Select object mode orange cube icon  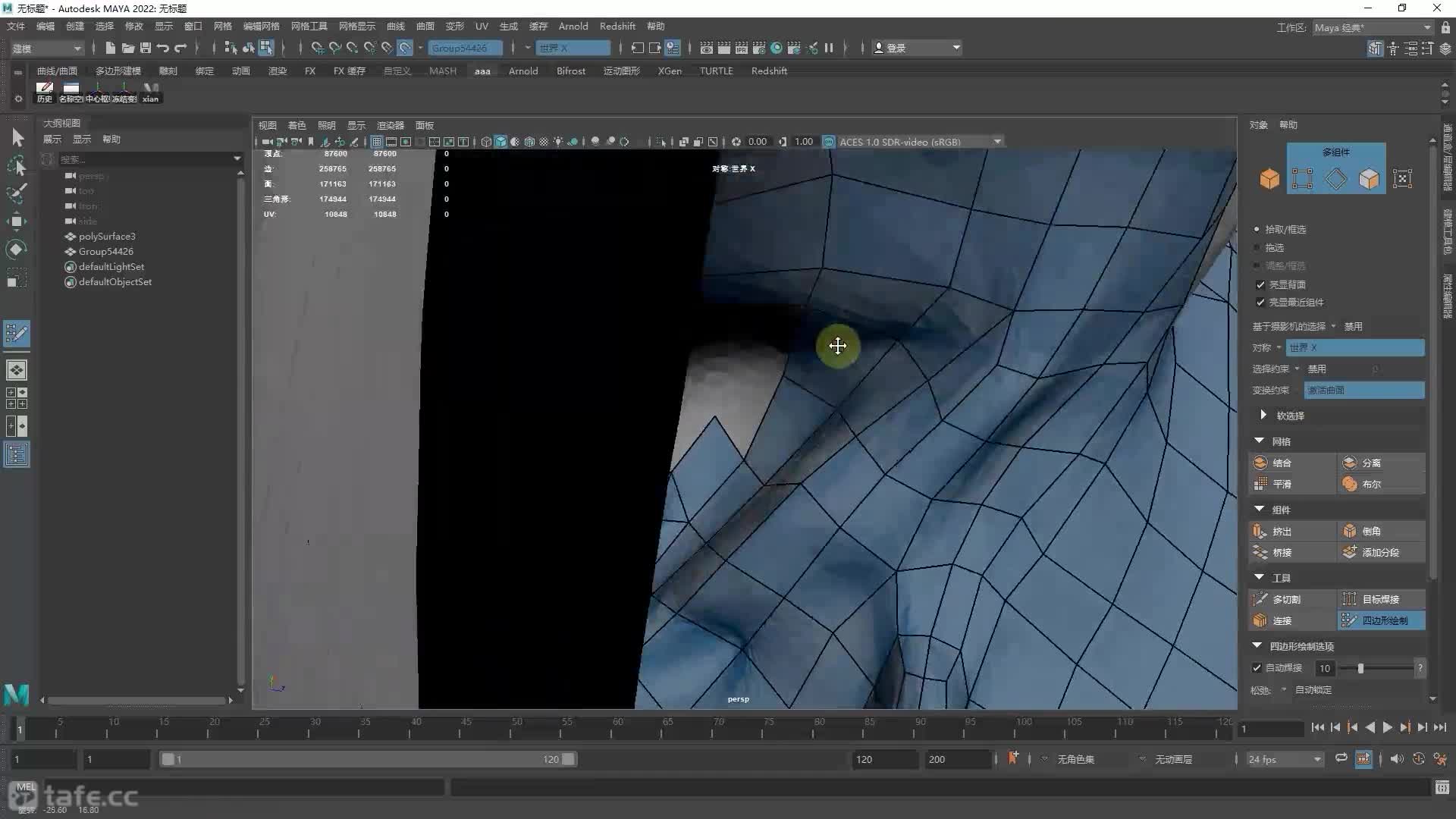1269,179
